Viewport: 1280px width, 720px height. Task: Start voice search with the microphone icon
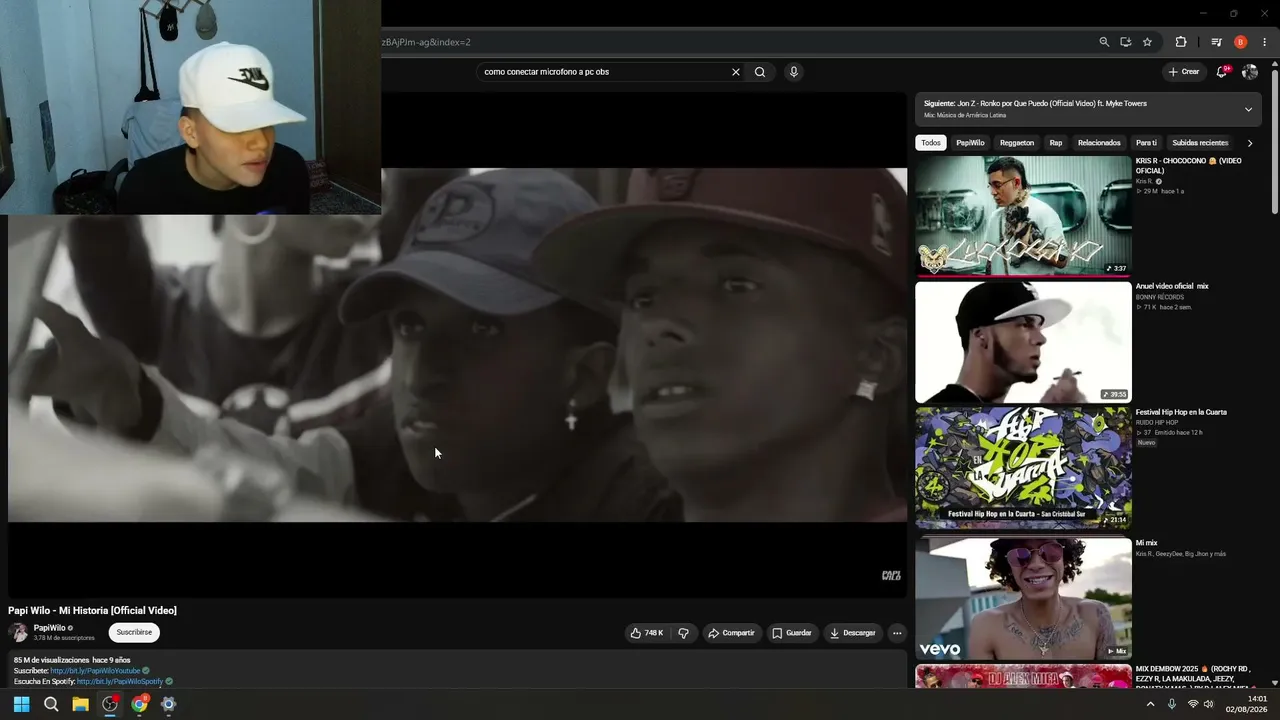(794, 72)
